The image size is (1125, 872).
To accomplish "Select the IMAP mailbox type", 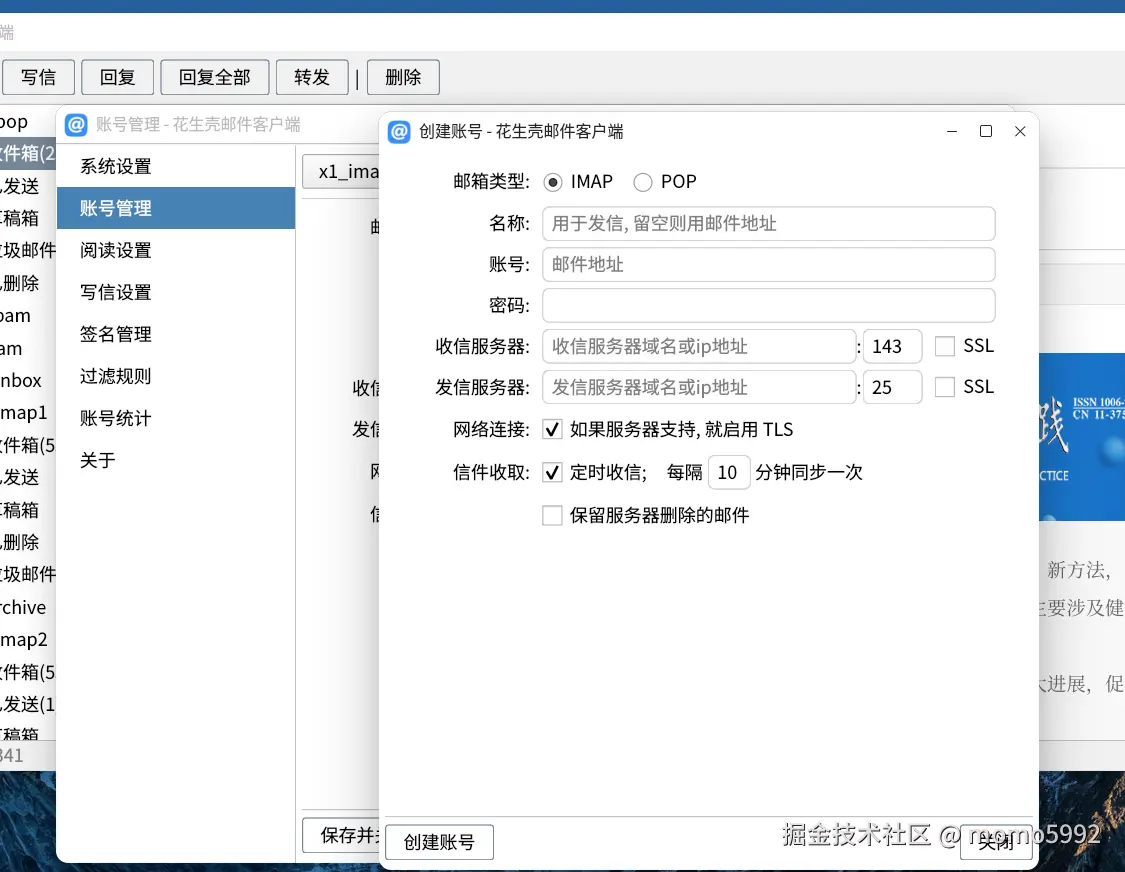I will 555,182.
